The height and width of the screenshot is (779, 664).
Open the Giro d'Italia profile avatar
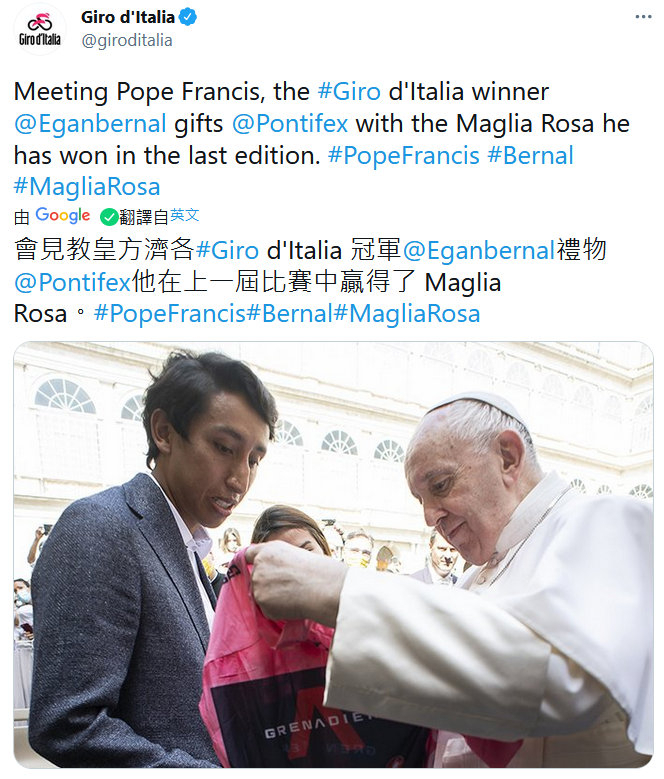(x=40, y=29)
